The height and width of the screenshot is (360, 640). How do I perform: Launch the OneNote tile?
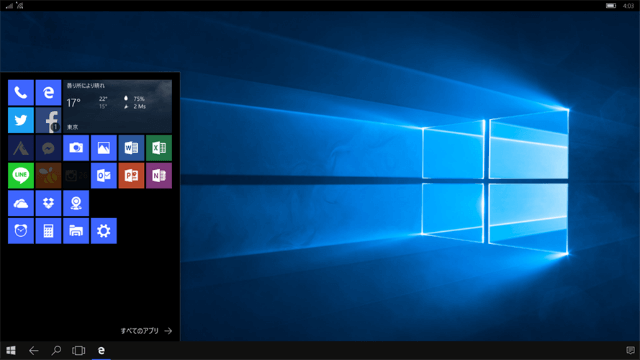[159, 176]
